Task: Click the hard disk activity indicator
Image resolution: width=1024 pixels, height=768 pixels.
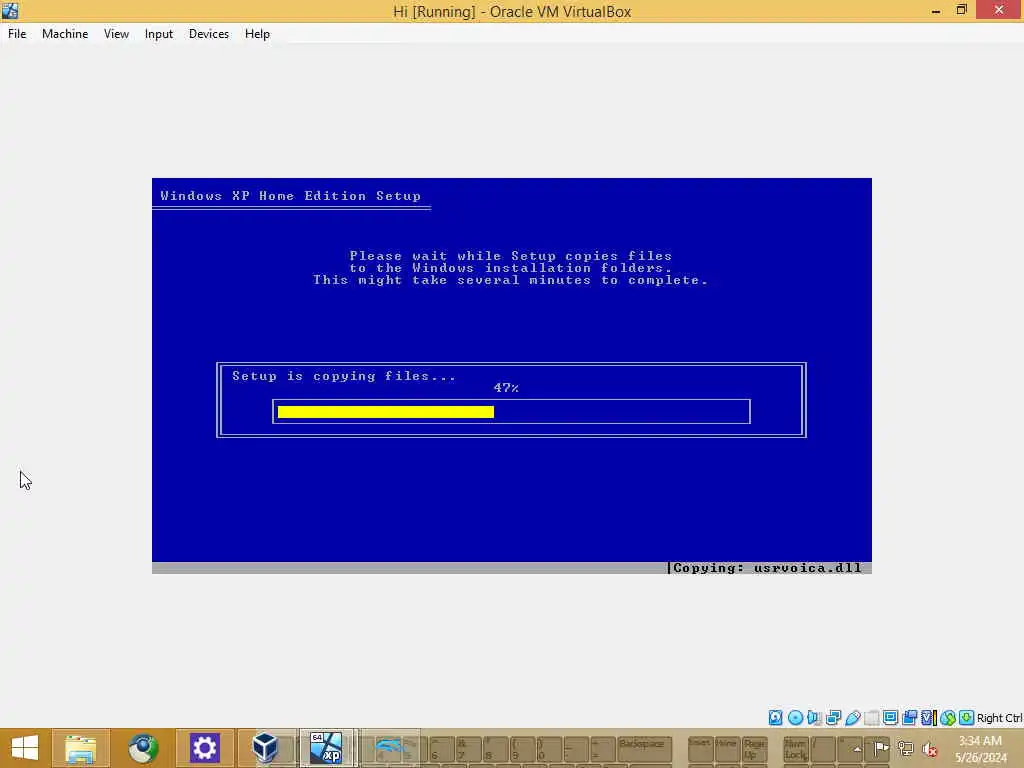Action: (x=775, y=718)
